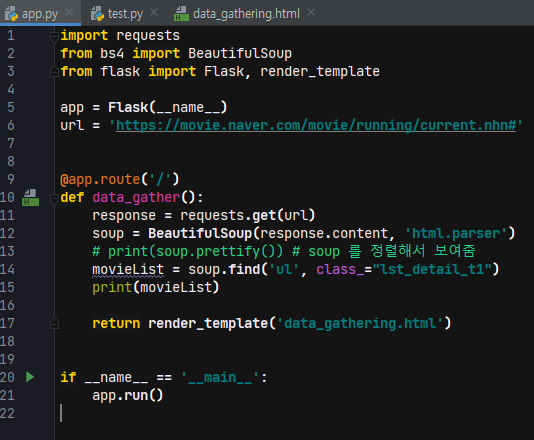Open the movie.naver.com URL link
The width and height of the screenshot is (534, 440).
(316, 125)
